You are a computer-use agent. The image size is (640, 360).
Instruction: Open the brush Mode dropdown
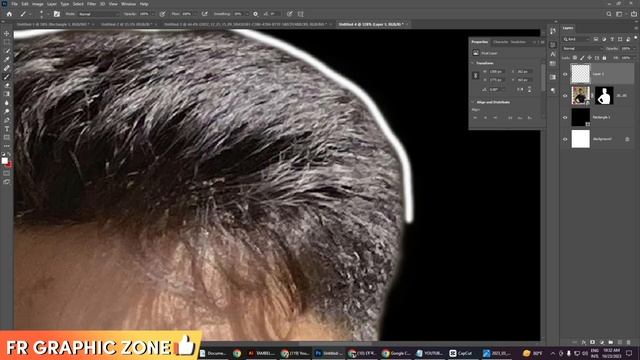(x=99, y=14)
